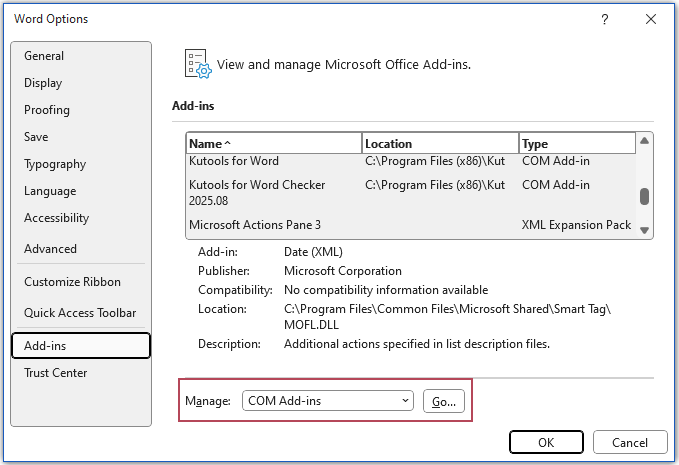The image size is (679, 465).
Task: Go to Quick Access Toolbar settings
Action: (80, 313)
